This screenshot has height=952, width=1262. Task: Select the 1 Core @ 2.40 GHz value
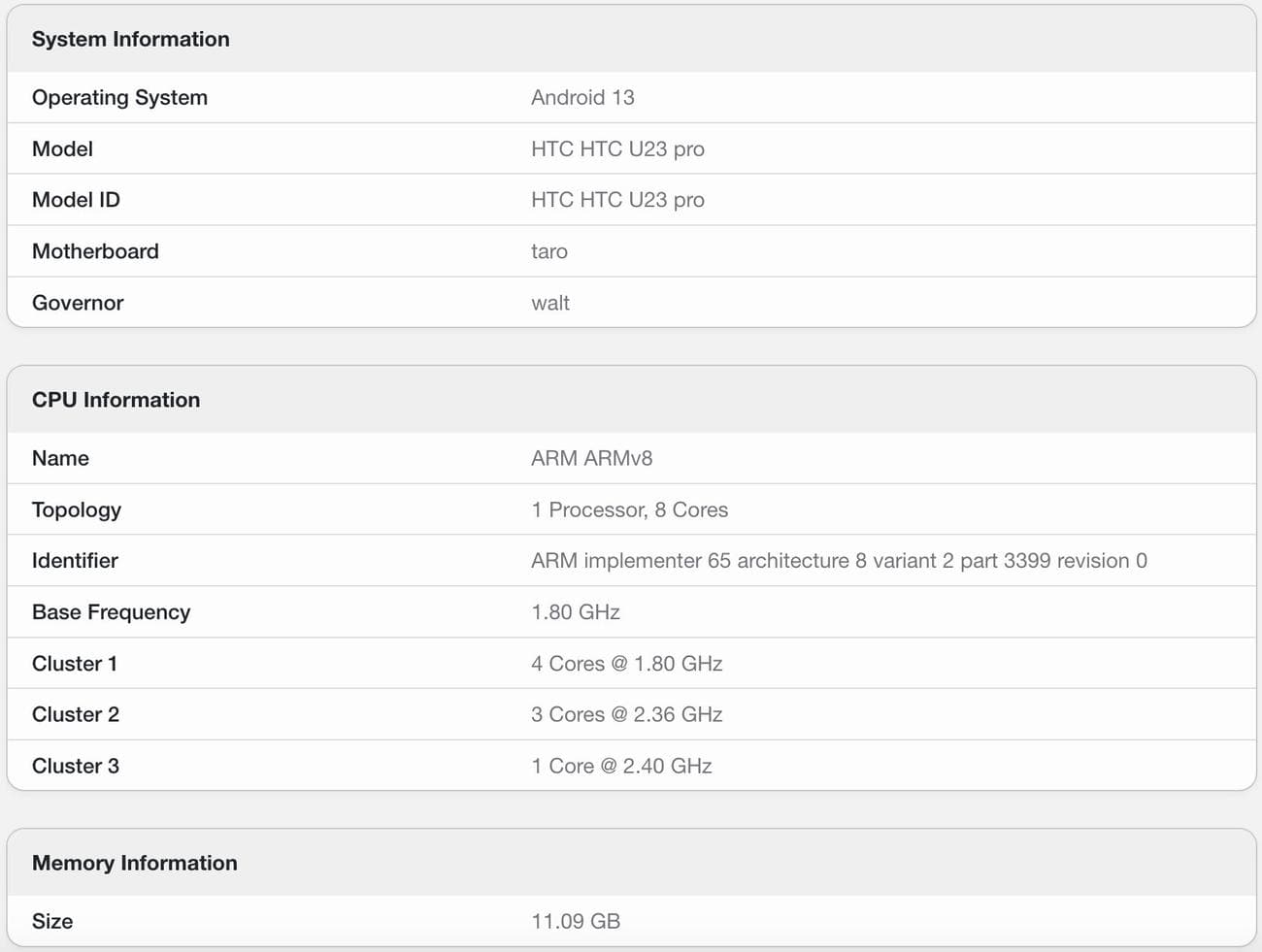621,766
